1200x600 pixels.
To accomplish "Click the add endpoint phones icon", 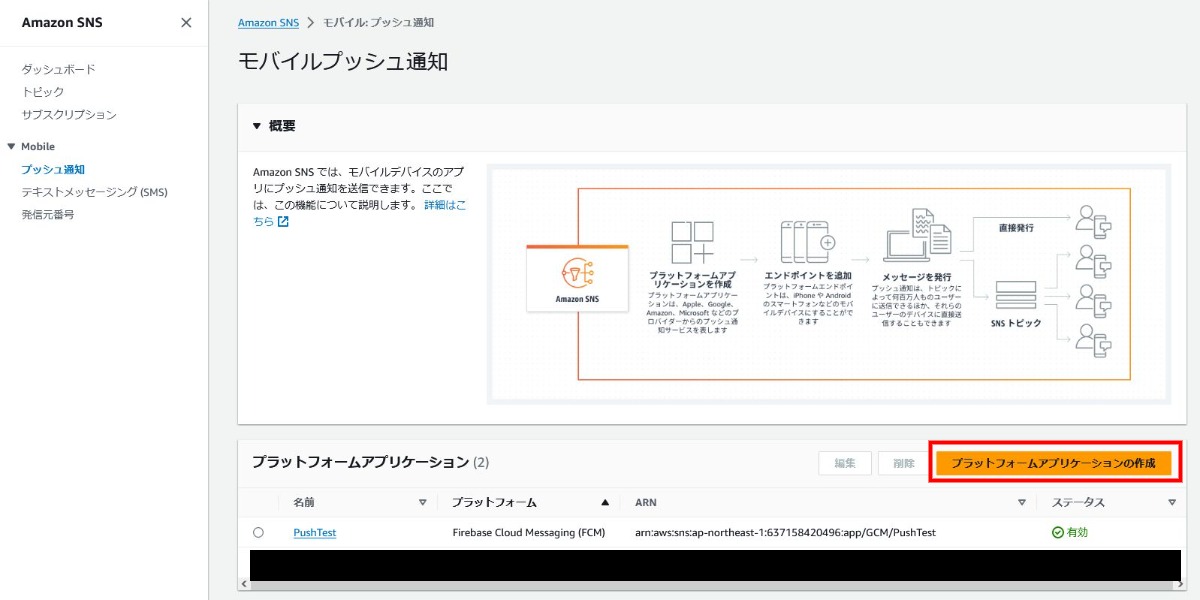I will pyautogui.click(x=807, y=242).
